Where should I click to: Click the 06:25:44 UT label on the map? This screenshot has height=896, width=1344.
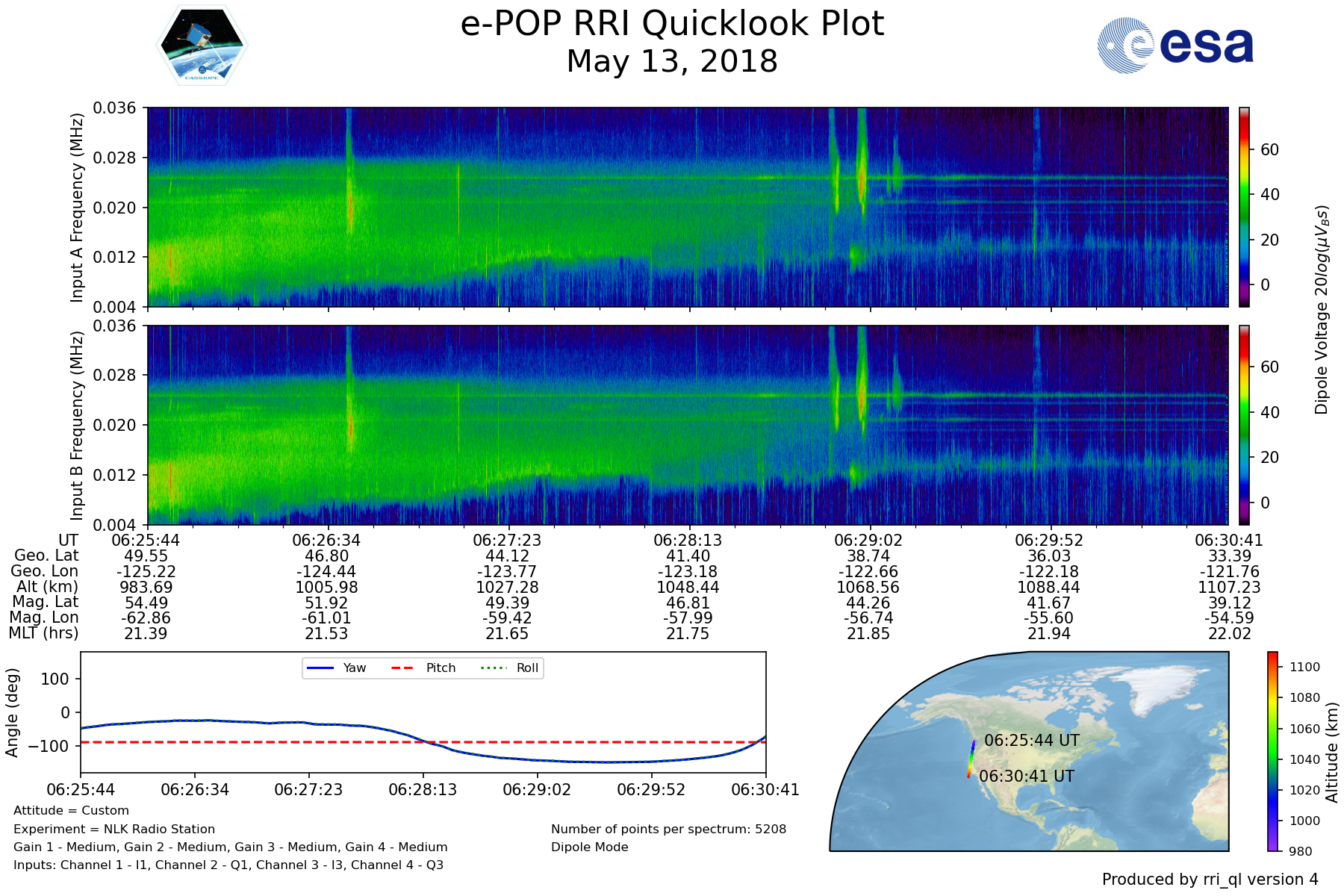coord(1032,740)
